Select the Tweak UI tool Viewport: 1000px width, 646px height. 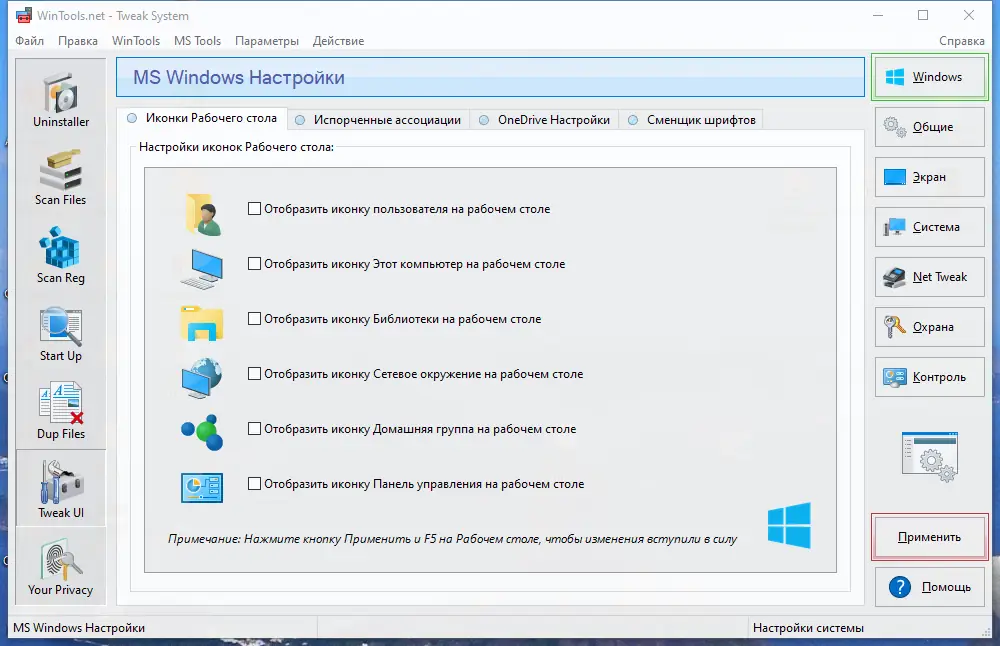61,489
